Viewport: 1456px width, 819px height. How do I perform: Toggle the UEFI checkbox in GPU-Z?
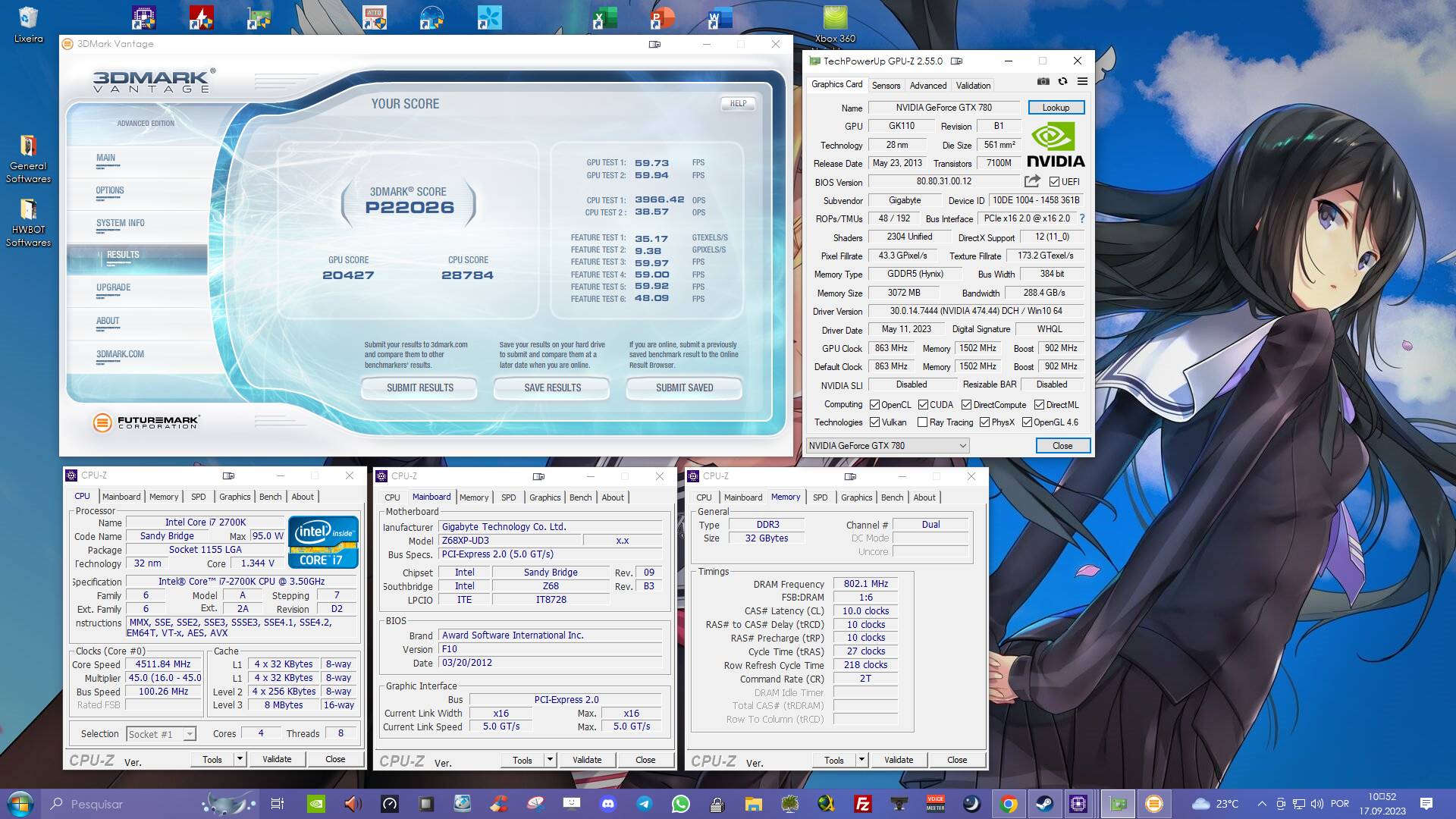[1054, 182]
